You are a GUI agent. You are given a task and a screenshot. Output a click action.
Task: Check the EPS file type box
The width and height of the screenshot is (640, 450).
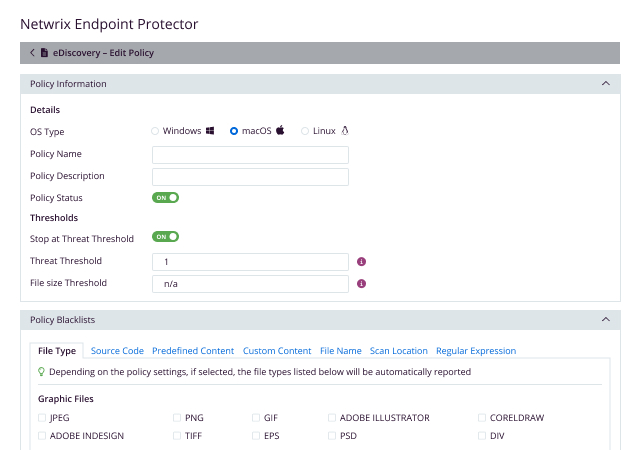click(256, 436)
